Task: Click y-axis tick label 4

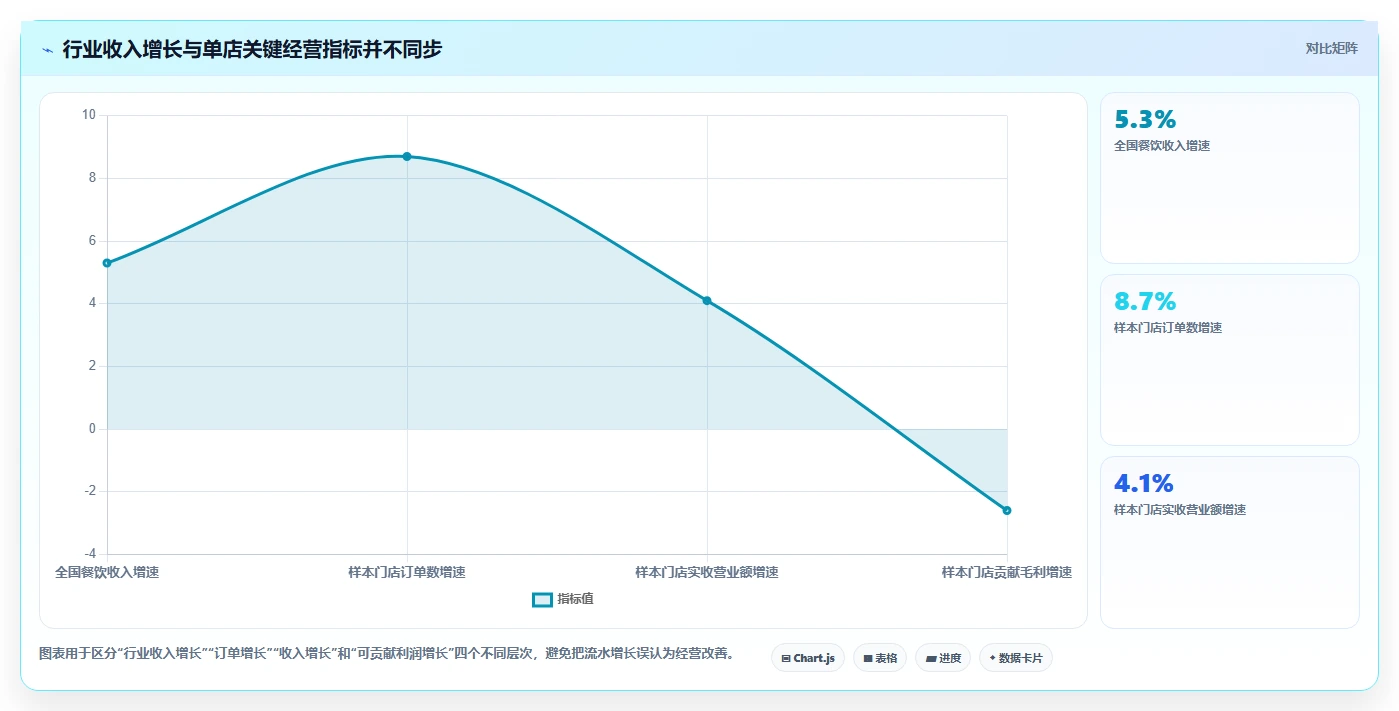Action: pyautogui.click(x=92, y=303)
